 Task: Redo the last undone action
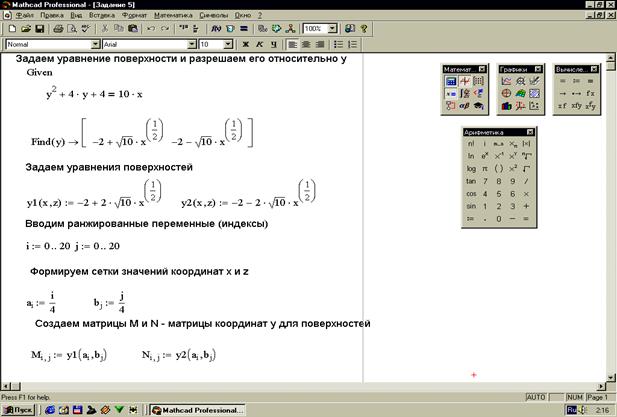pos(165,29)
